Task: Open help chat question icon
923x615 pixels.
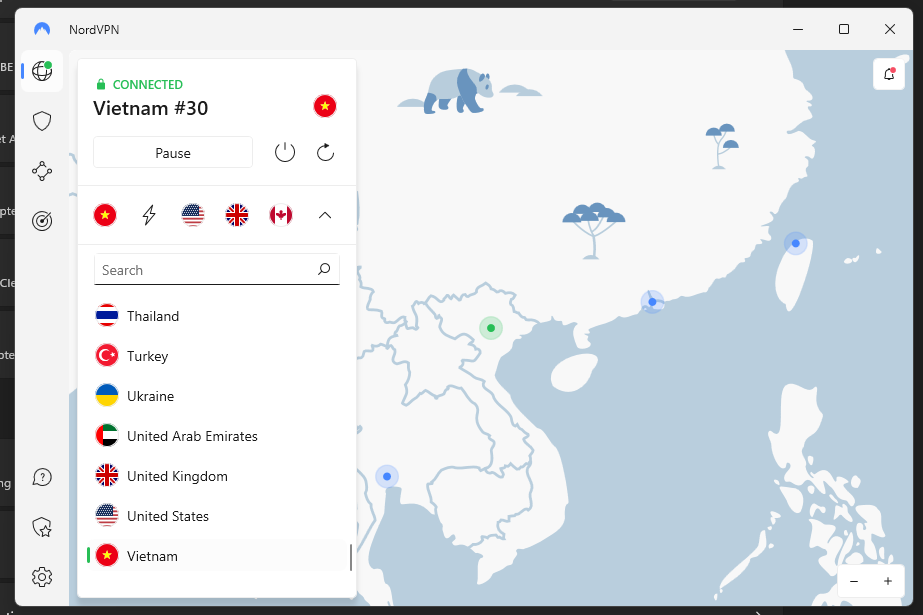Action: pyautogui.click(x=42, y=477)
